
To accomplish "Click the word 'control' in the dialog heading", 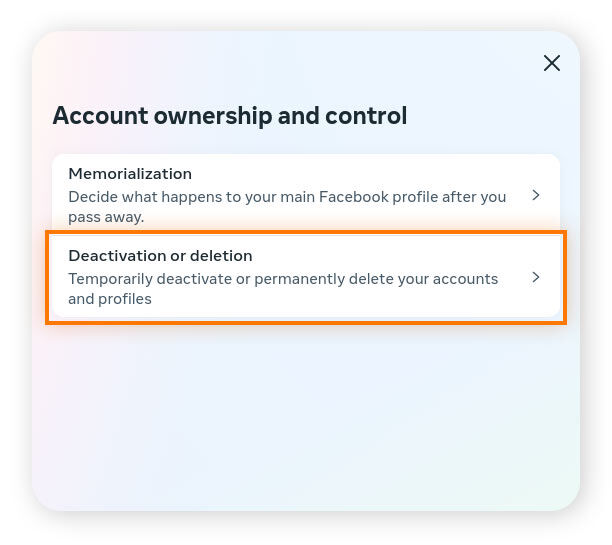I will click(366, 116).
